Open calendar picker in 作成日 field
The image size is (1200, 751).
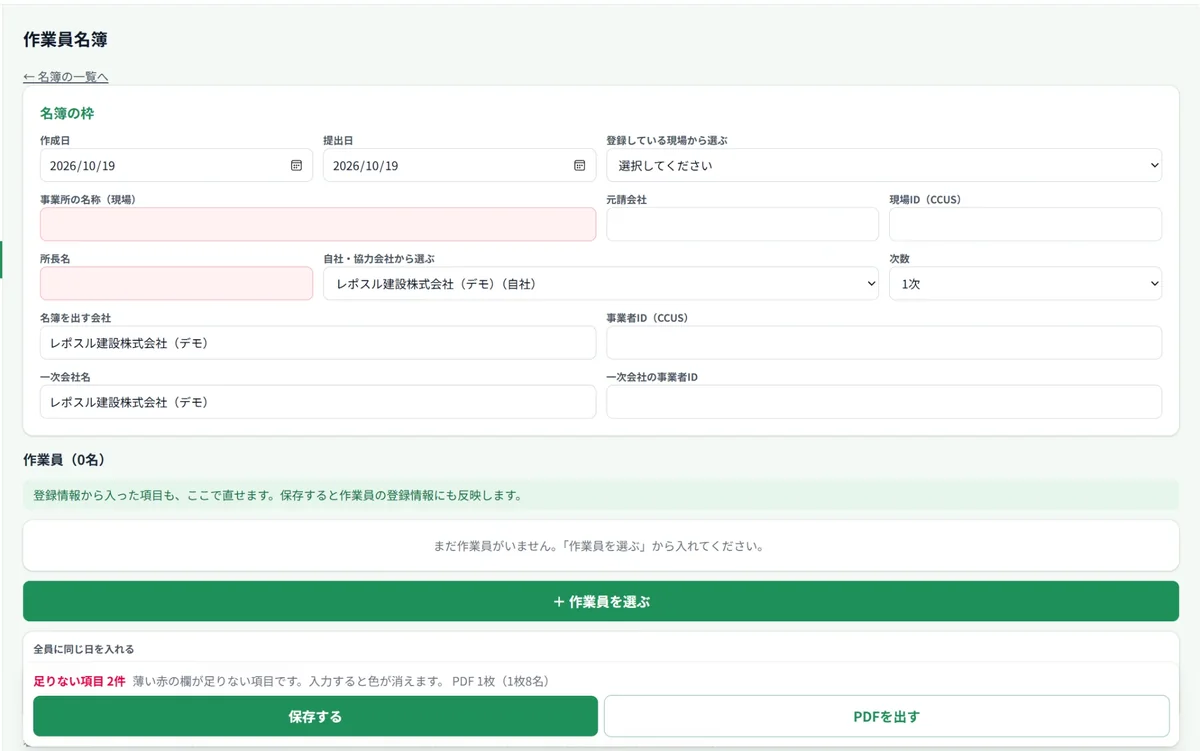tap(296, 165)
